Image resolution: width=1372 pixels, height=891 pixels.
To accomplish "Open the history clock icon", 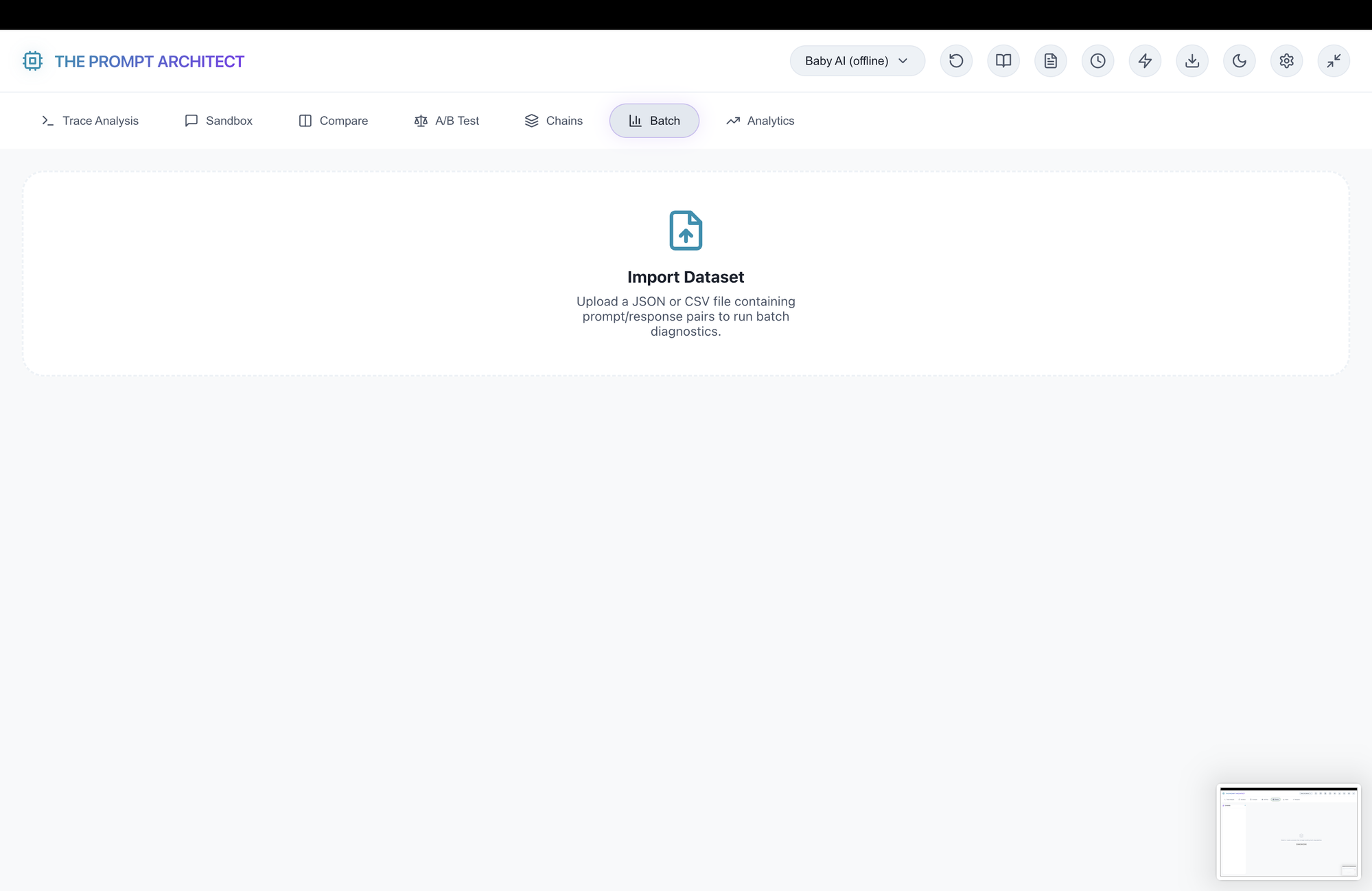I will click(x=1098, y=61).
